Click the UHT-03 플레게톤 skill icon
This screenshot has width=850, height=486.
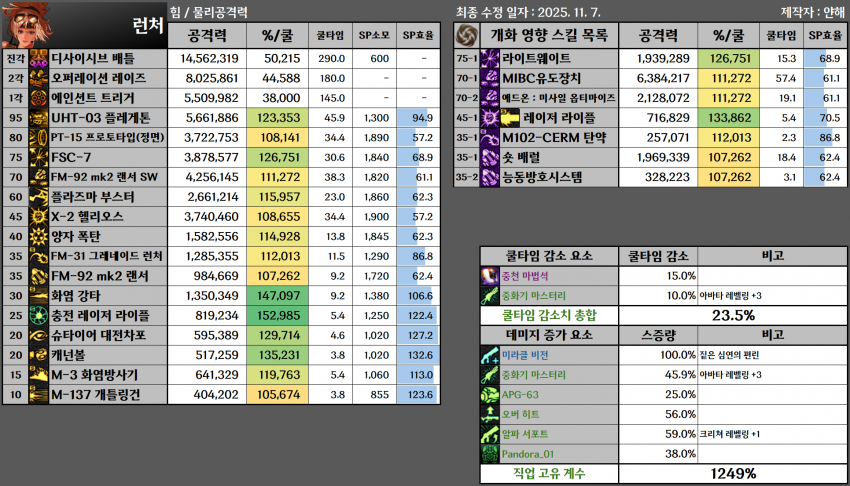click(39, 117)
